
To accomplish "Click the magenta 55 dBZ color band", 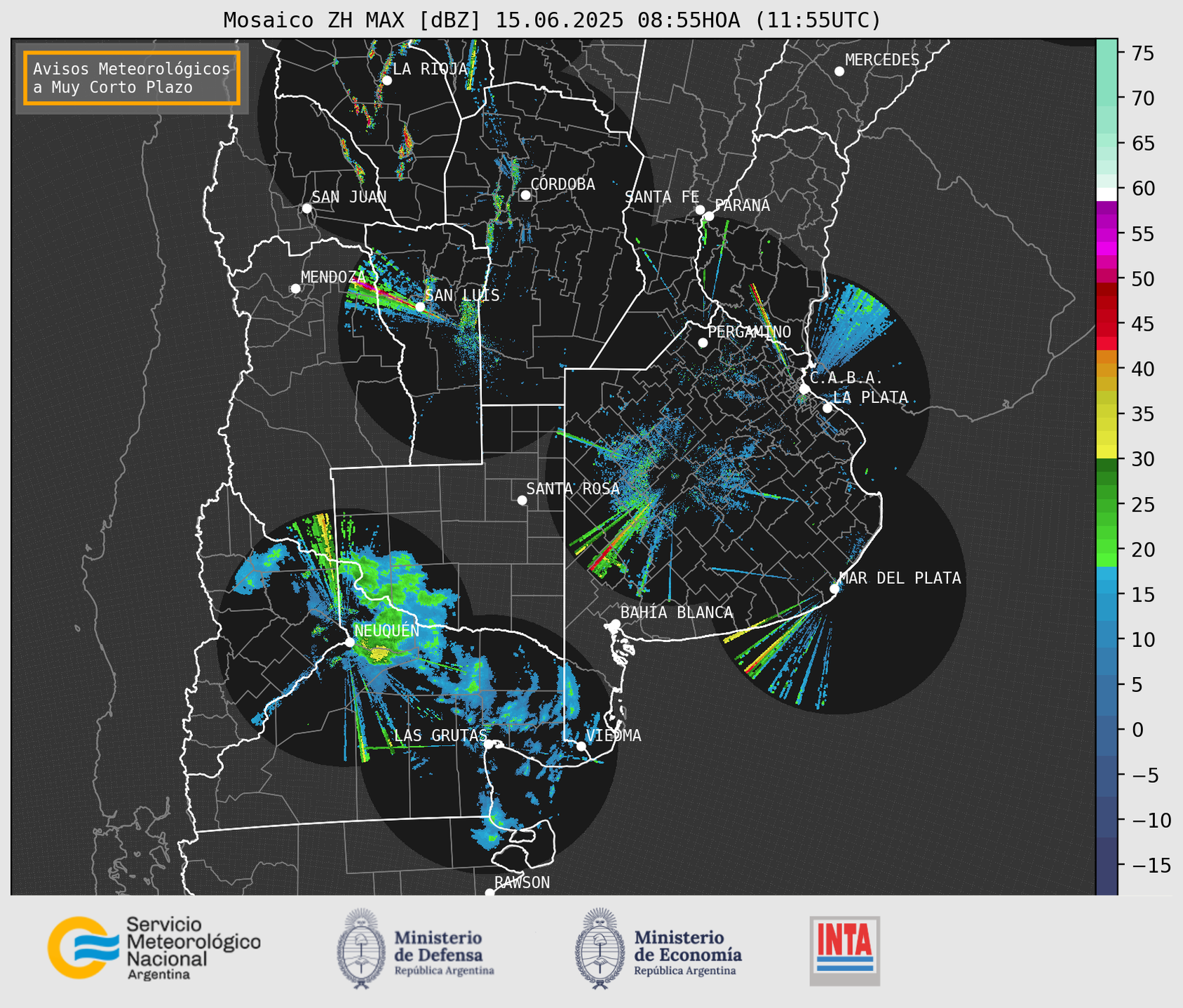I will tap(1107, 234).
